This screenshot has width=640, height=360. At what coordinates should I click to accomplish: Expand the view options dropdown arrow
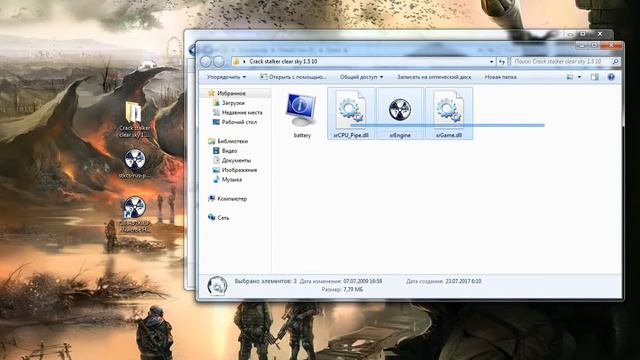[x=579, y=77]
